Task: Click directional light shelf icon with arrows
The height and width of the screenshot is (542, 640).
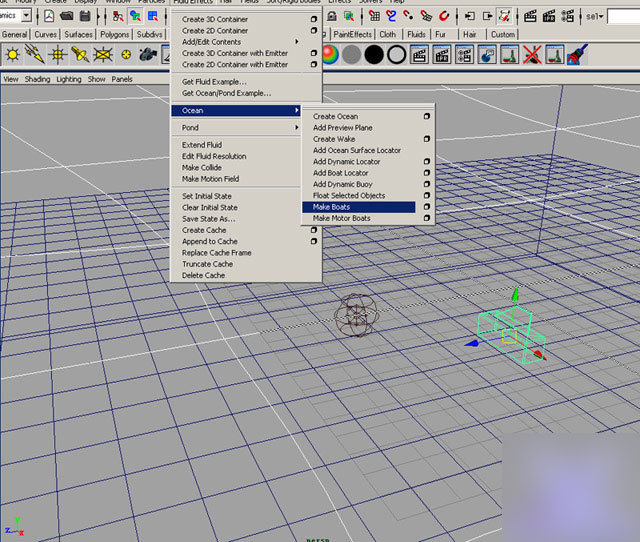Action: click(34, 54)
